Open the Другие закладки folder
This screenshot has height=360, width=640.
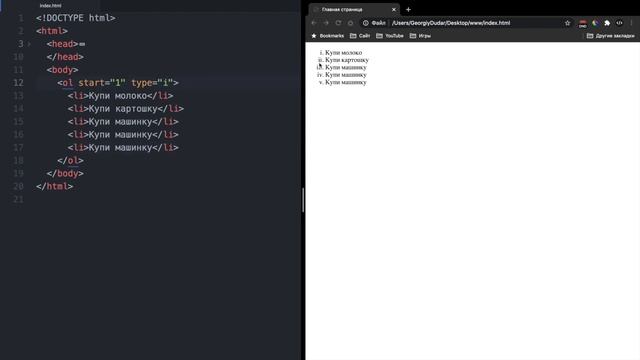[611, 36]
